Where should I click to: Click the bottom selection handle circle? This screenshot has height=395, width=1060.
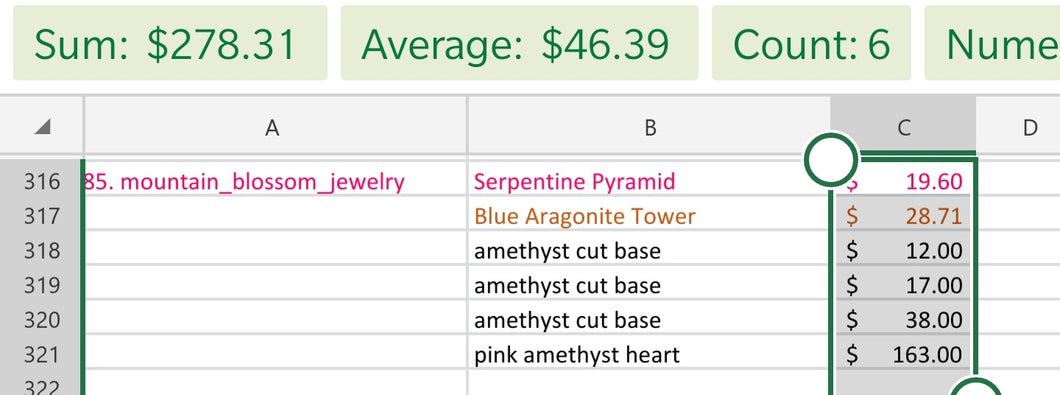pos(976,388)
